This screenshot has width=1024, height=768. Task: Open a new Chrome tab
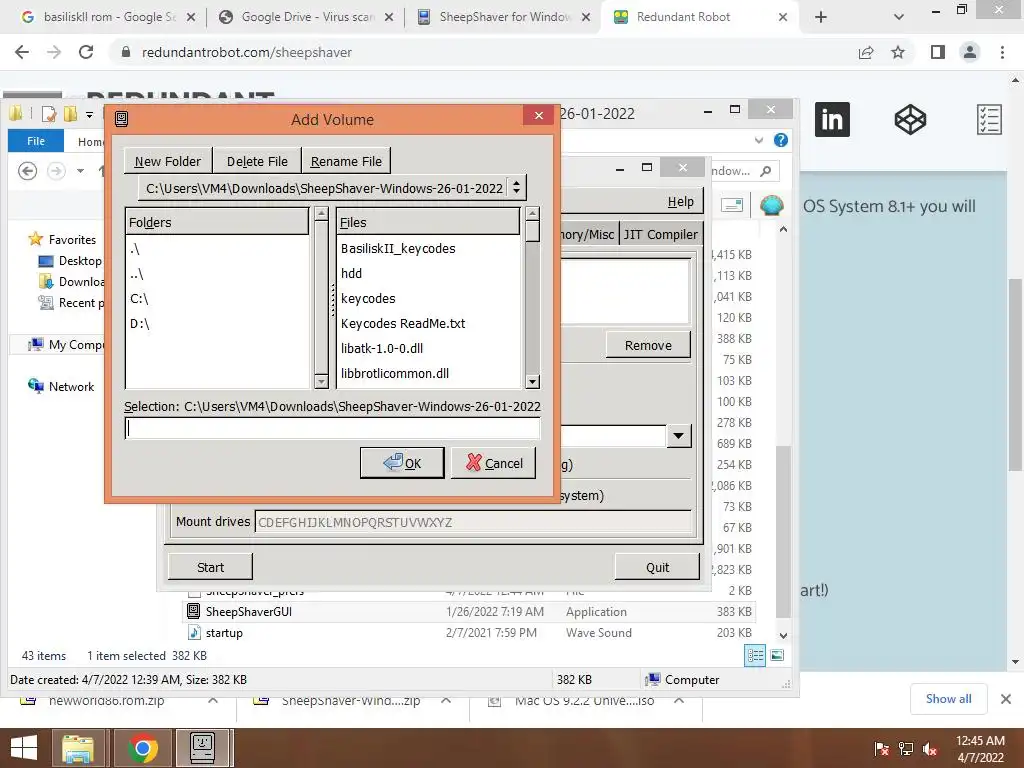click(821, 18)
